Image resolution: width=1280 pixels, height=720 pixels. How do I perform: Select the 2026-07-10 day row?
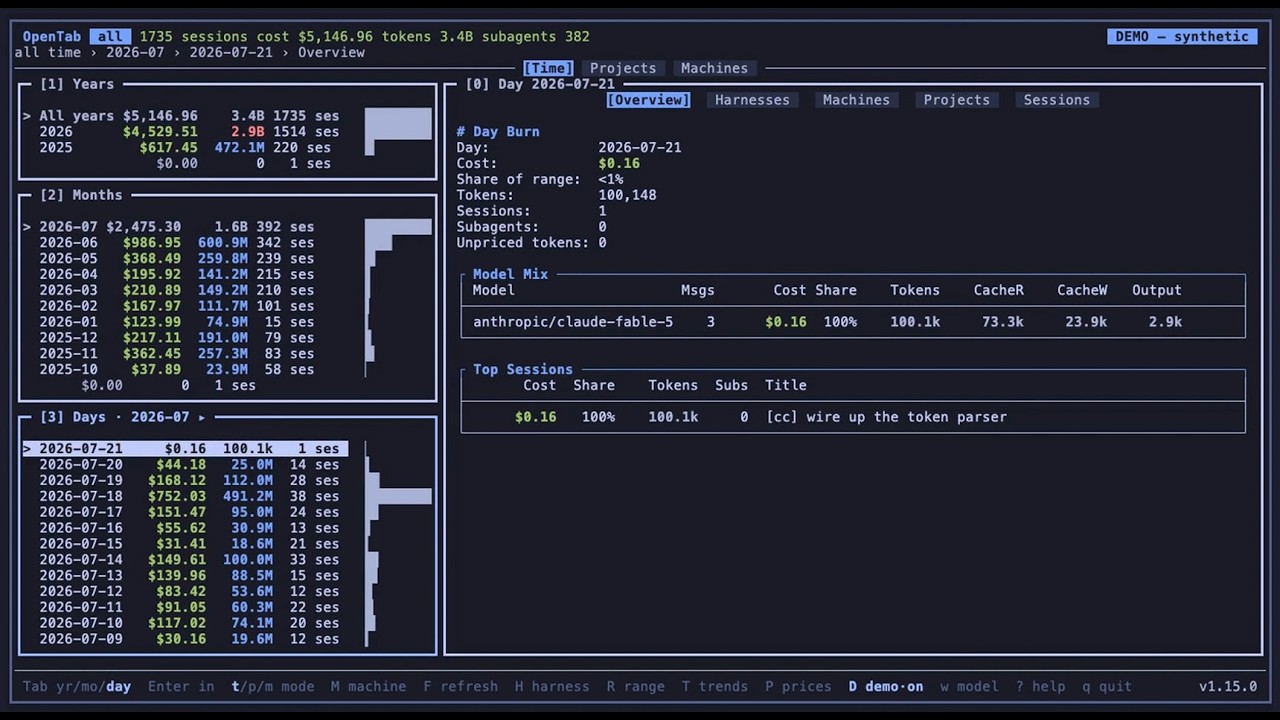click(185, 623)
